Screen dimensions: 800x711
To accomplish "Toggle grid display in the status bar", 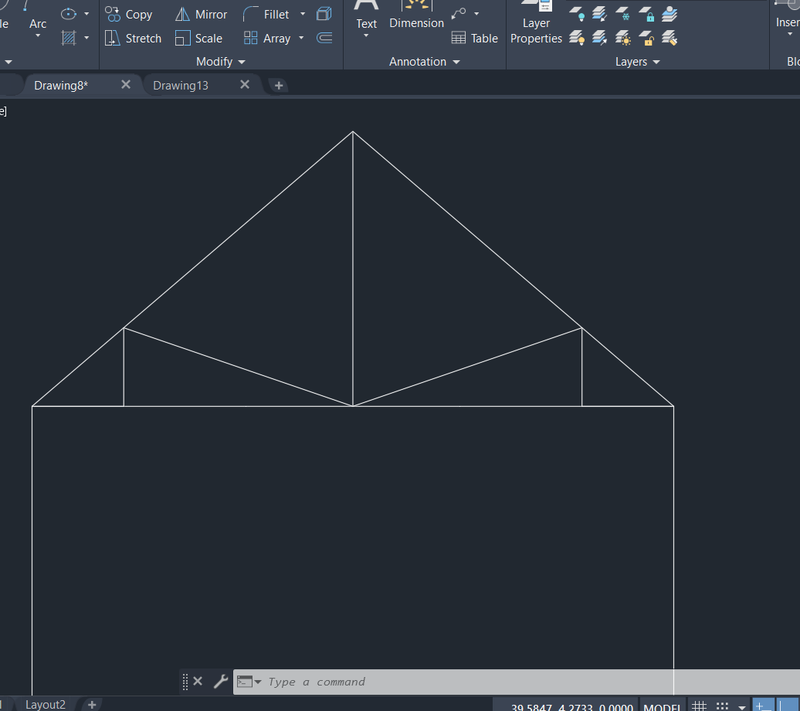I will (699, 705).
